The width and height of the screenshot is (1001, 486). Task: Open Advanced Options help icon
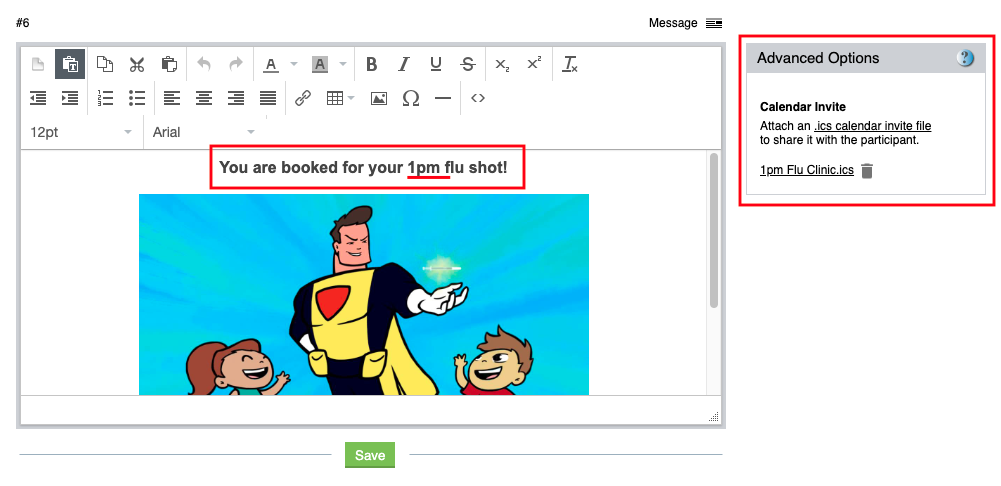(x=965, y=58)
